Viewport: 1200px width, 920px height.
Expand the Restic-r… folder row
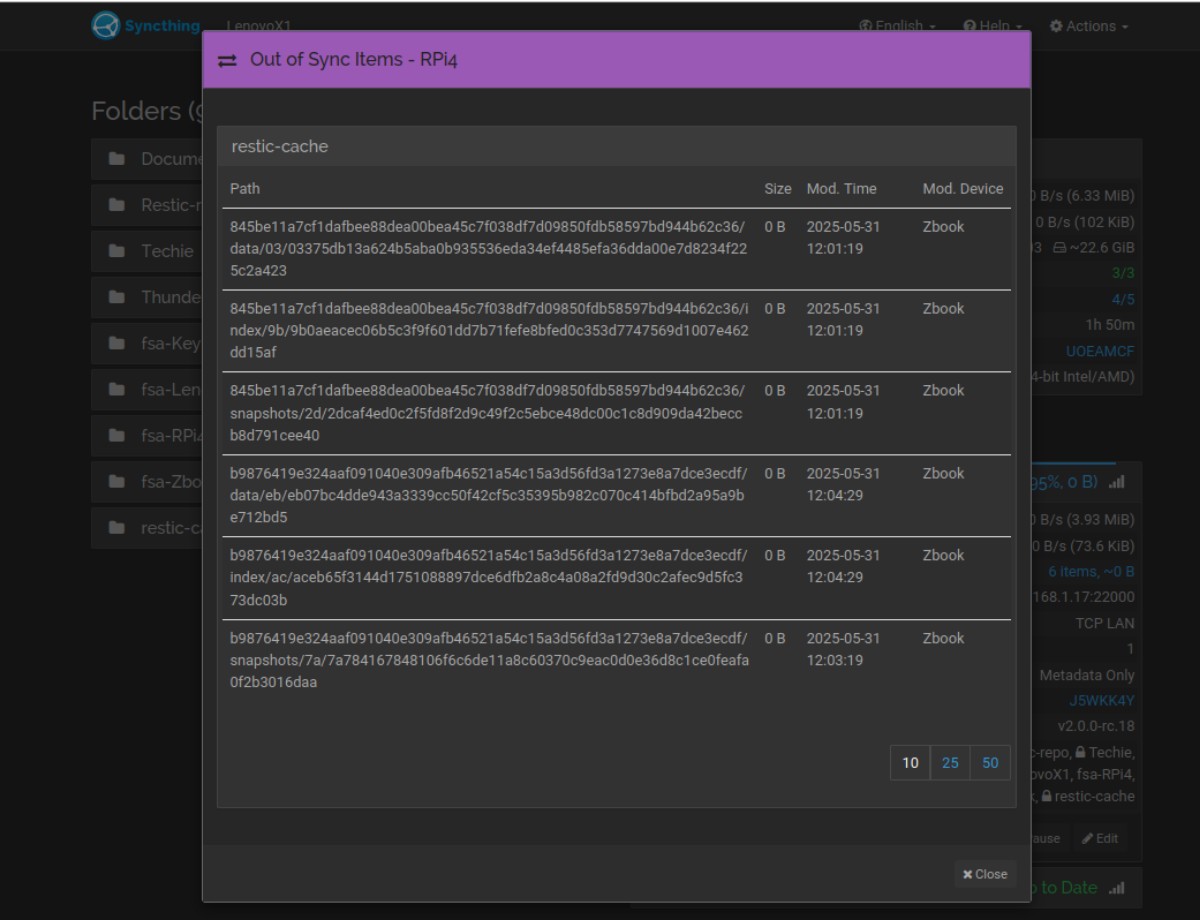click(147, 205)
